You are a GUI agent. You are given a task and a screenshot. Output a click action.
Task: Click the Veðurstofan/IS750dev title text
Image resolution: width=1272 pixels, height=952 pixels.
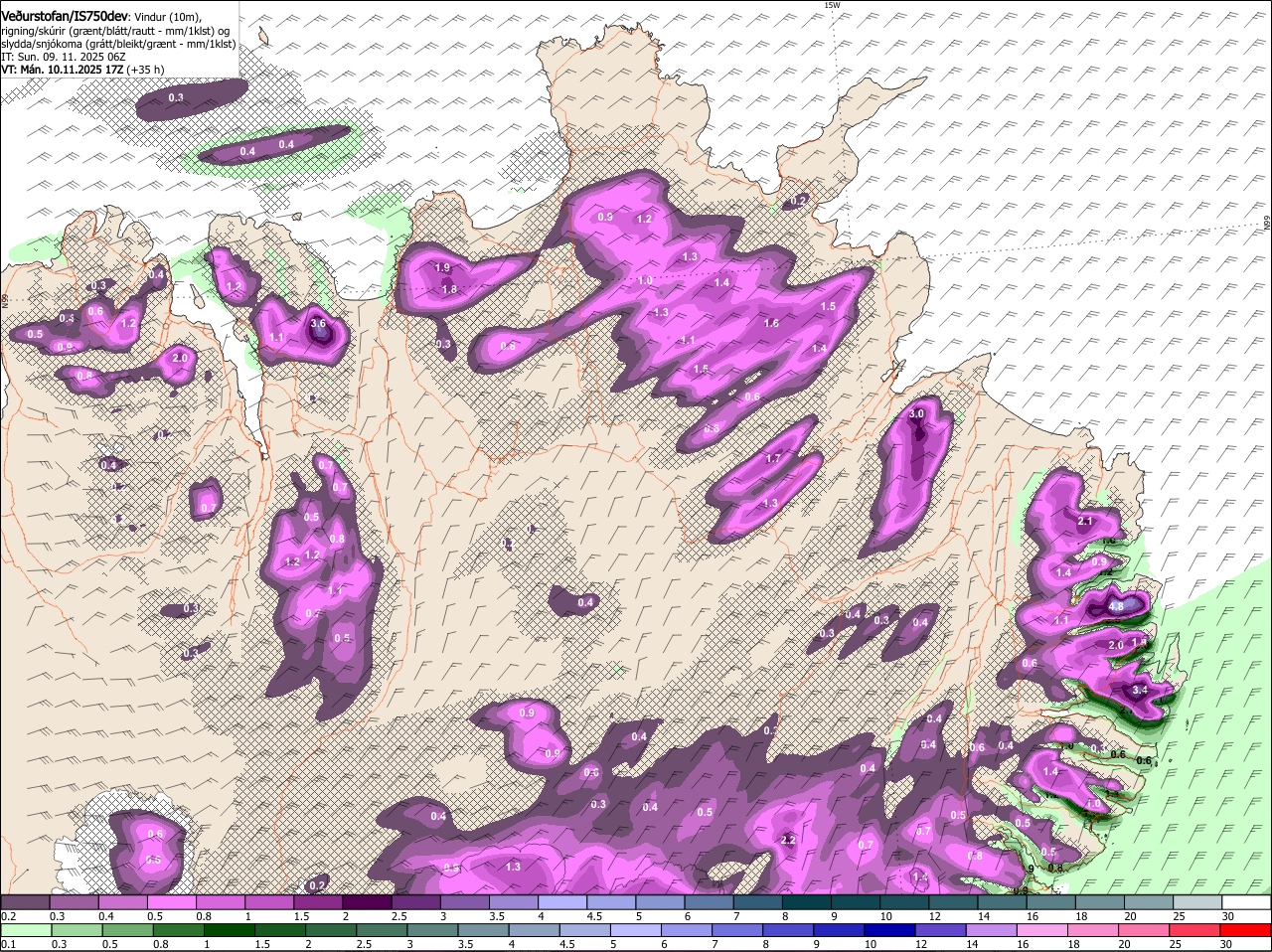click(65, 17)
